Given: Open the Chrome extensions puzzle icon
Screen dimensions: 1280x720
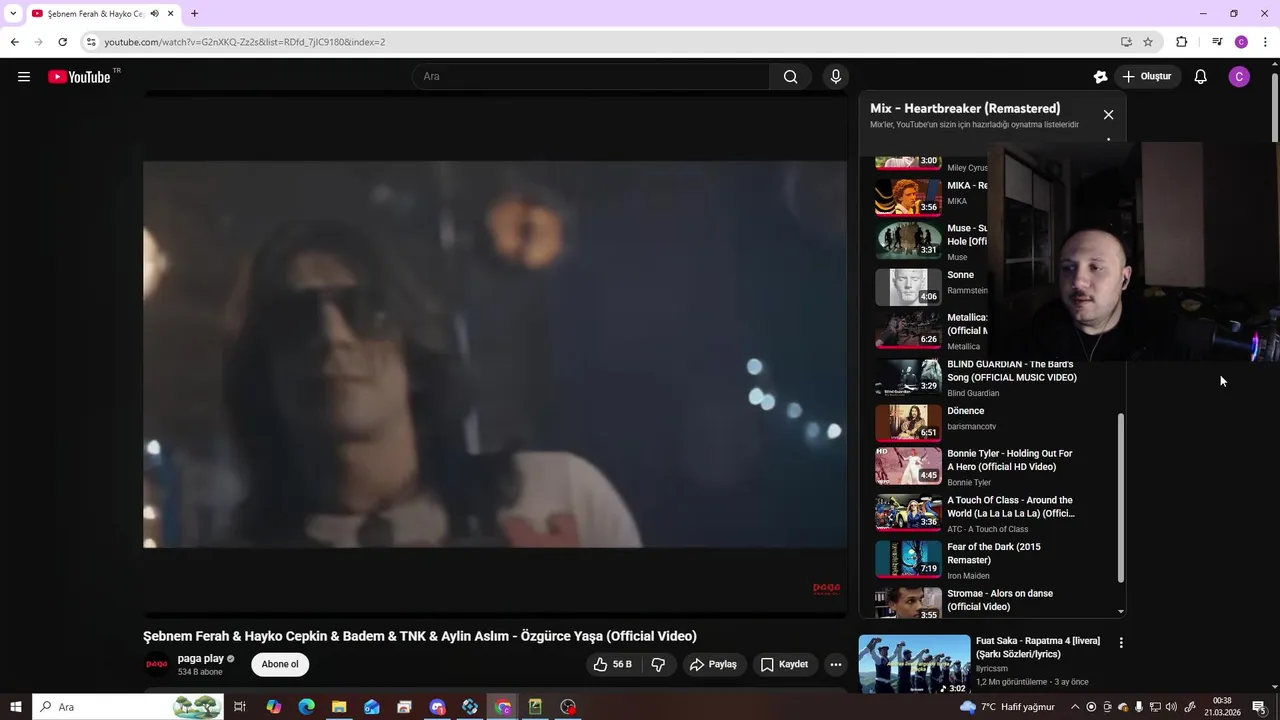Looking at the screenshot, I should coord(1181,42).
